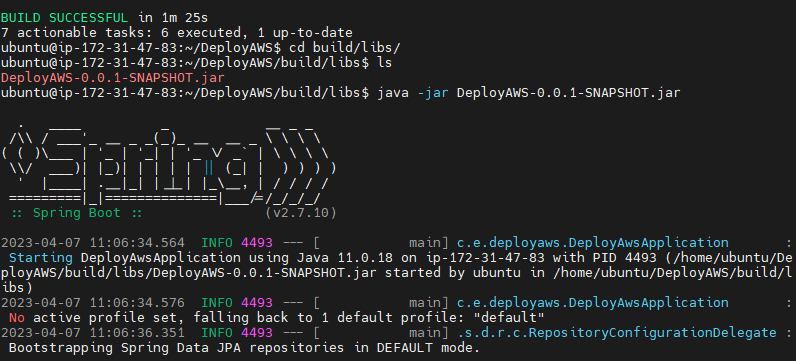Click the "java -jar" command text
Viewport: 796px width, 361px height.
click(x=412, y=93)
